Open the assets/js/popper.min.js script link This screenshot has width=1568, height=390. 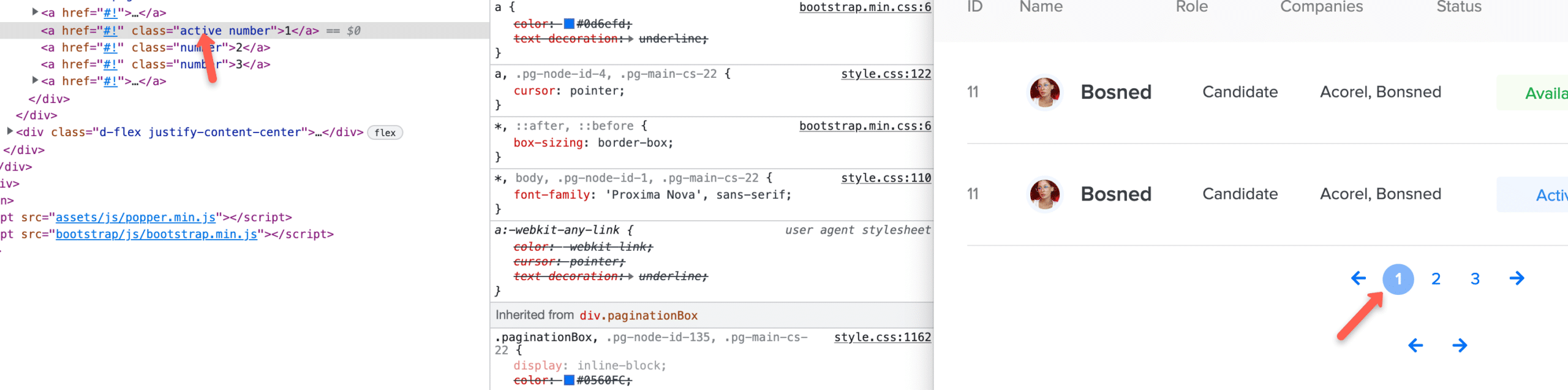click(136, 217)
